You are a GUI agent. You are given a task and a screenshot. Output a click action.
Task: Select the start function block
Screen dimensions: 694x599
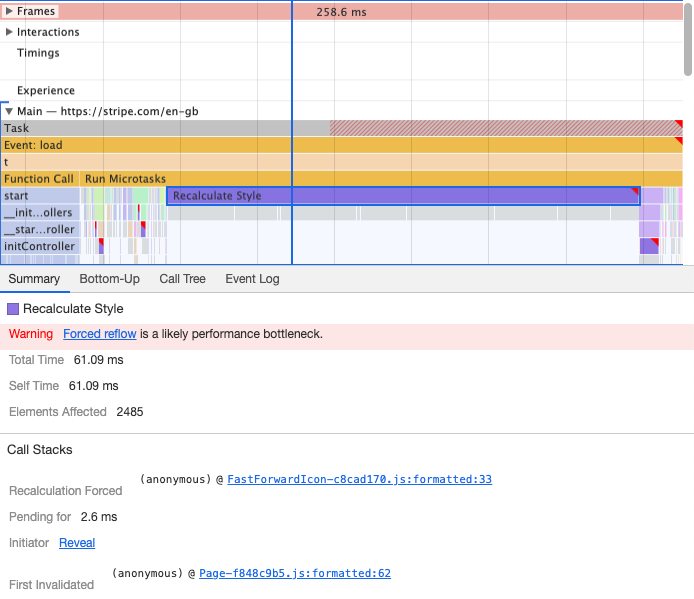[40, 196]
